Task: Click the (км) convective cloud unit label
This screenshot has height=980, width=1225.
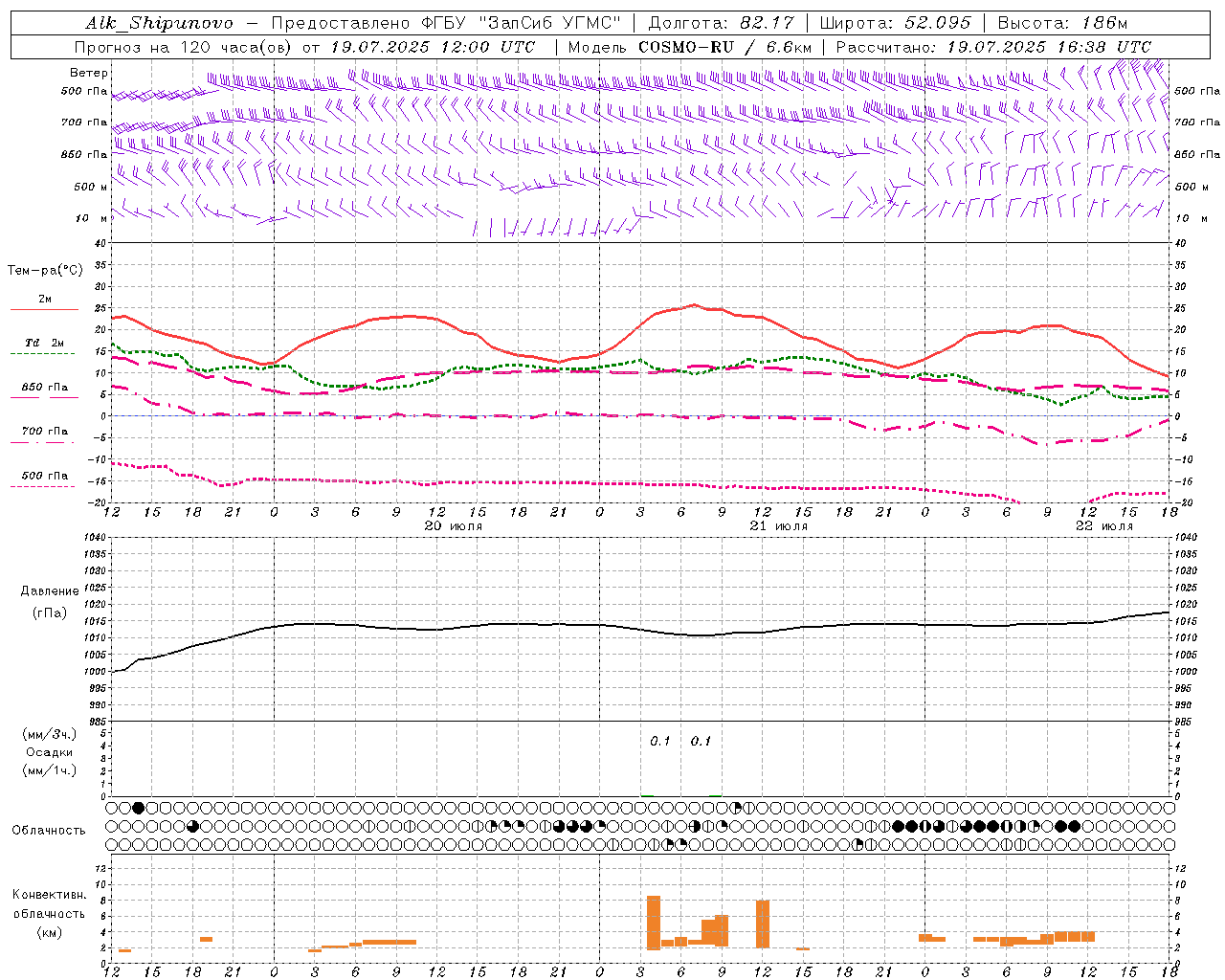Action: 50,932
